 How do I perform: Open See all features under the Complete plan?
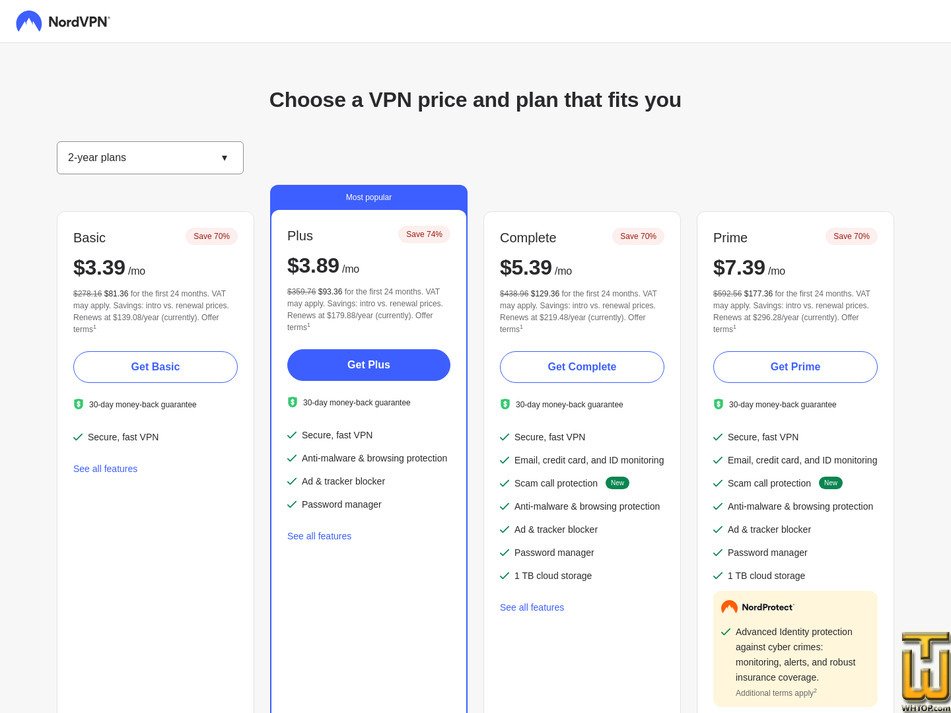[x=531, y=607]
